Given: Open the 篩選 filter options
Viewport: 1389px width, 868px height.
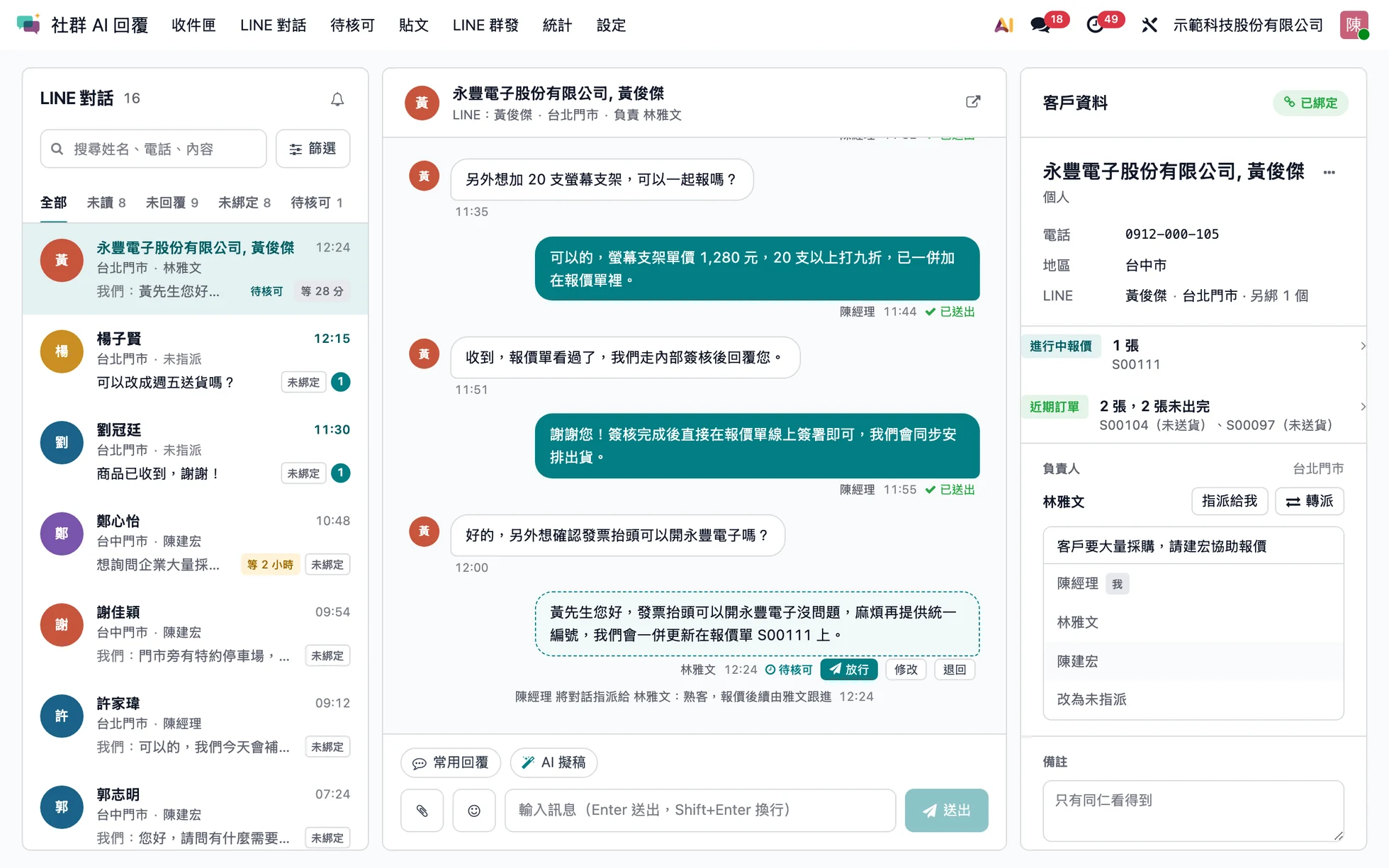Looking at the screenshot, I should pos(313,149).
